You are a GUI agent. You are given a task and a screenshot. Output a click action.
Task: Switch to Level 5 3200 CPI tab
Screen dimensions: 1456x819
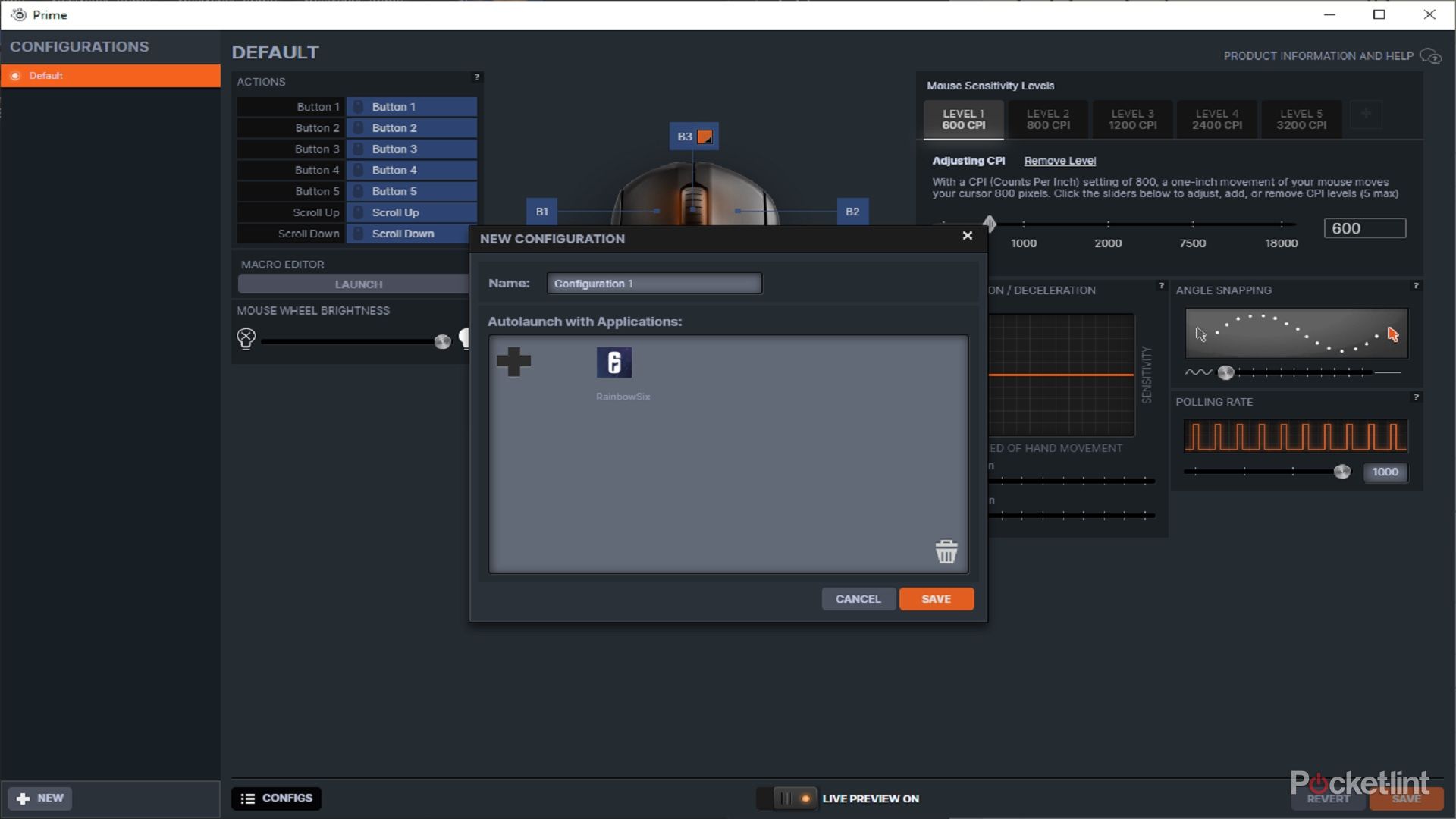coord(1301,120)
